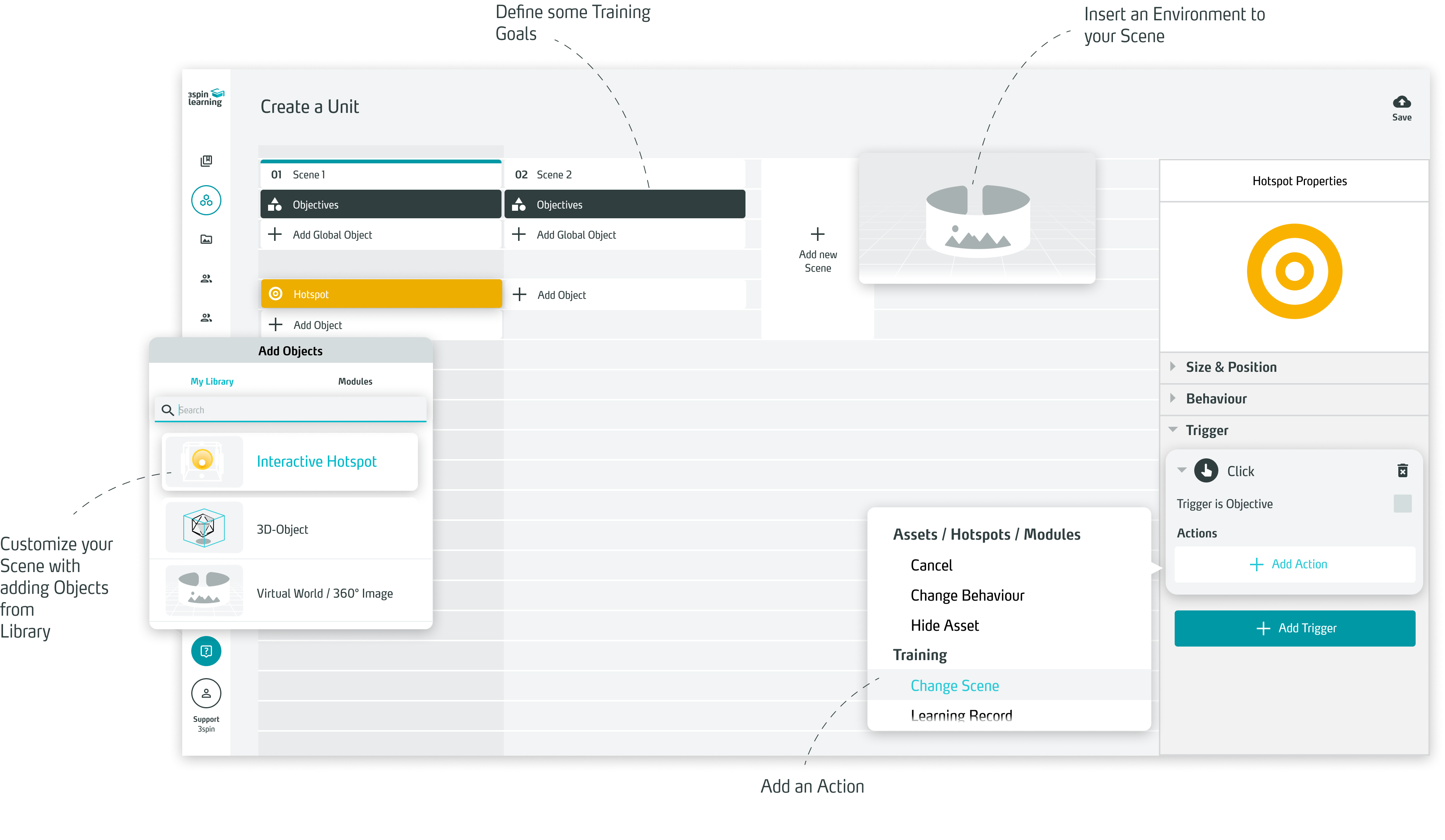The image size is (1445, 840).
Task: Click the help chat icon in sidebar
Action: click(206, 651)
